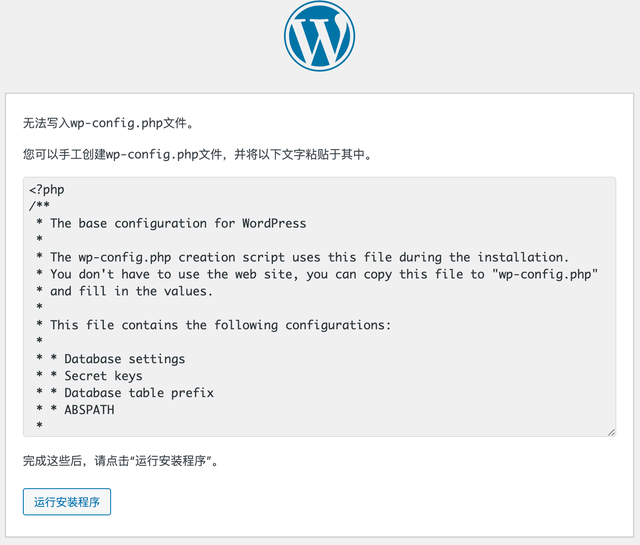
Task: Click the 'Database table prefix' line
Action: (x=139, y=393)
